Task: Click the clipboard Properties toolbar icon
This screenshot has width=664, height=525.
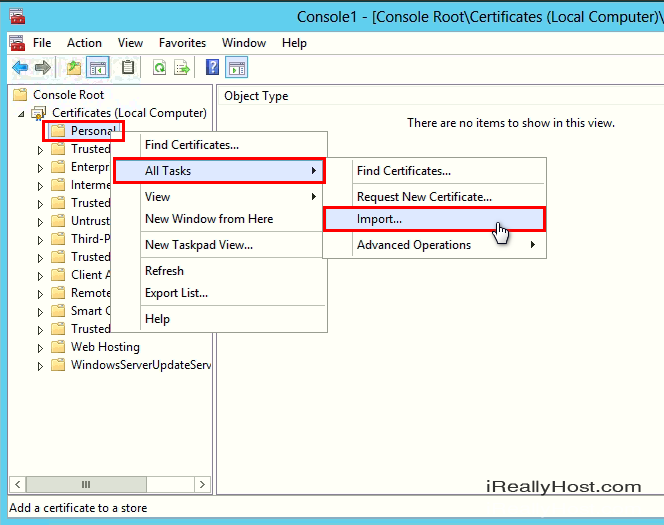Action: coord(128,67)
